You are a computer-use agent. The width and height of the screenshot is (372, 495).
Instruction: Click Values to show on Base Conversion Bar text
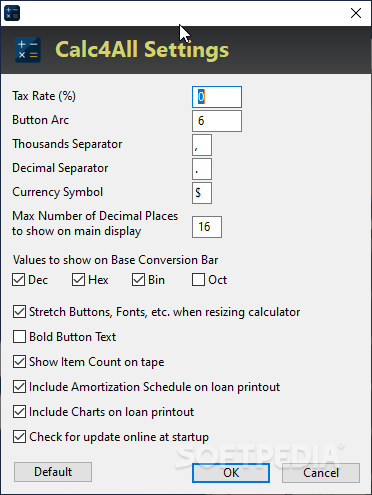(x=116, y=260)
